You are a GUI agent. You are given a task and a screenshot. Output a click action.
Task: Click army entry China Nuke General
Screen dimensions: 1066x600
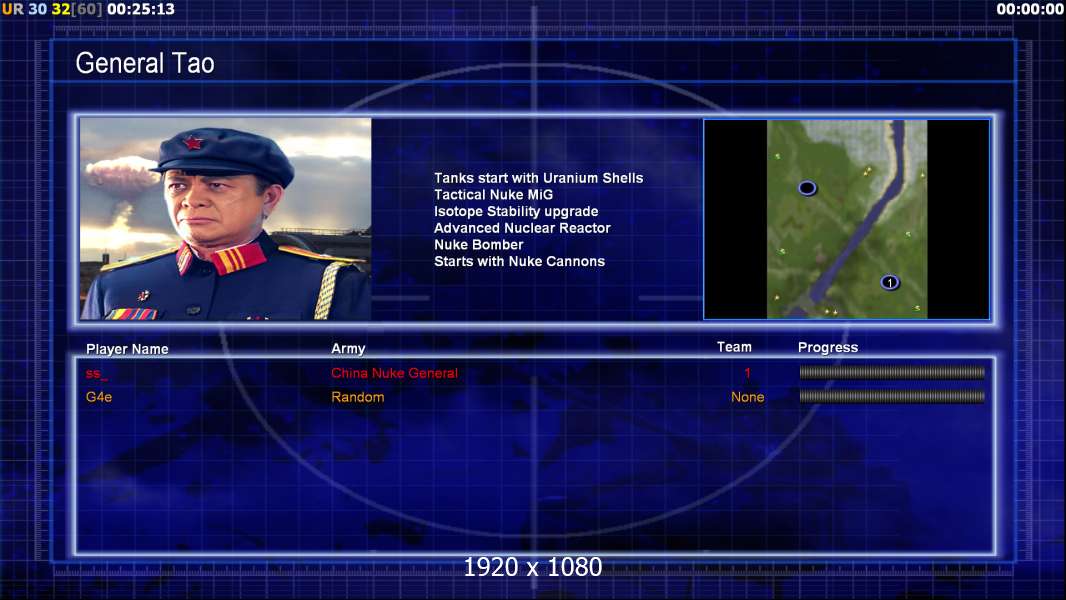(x=394, y=373)
